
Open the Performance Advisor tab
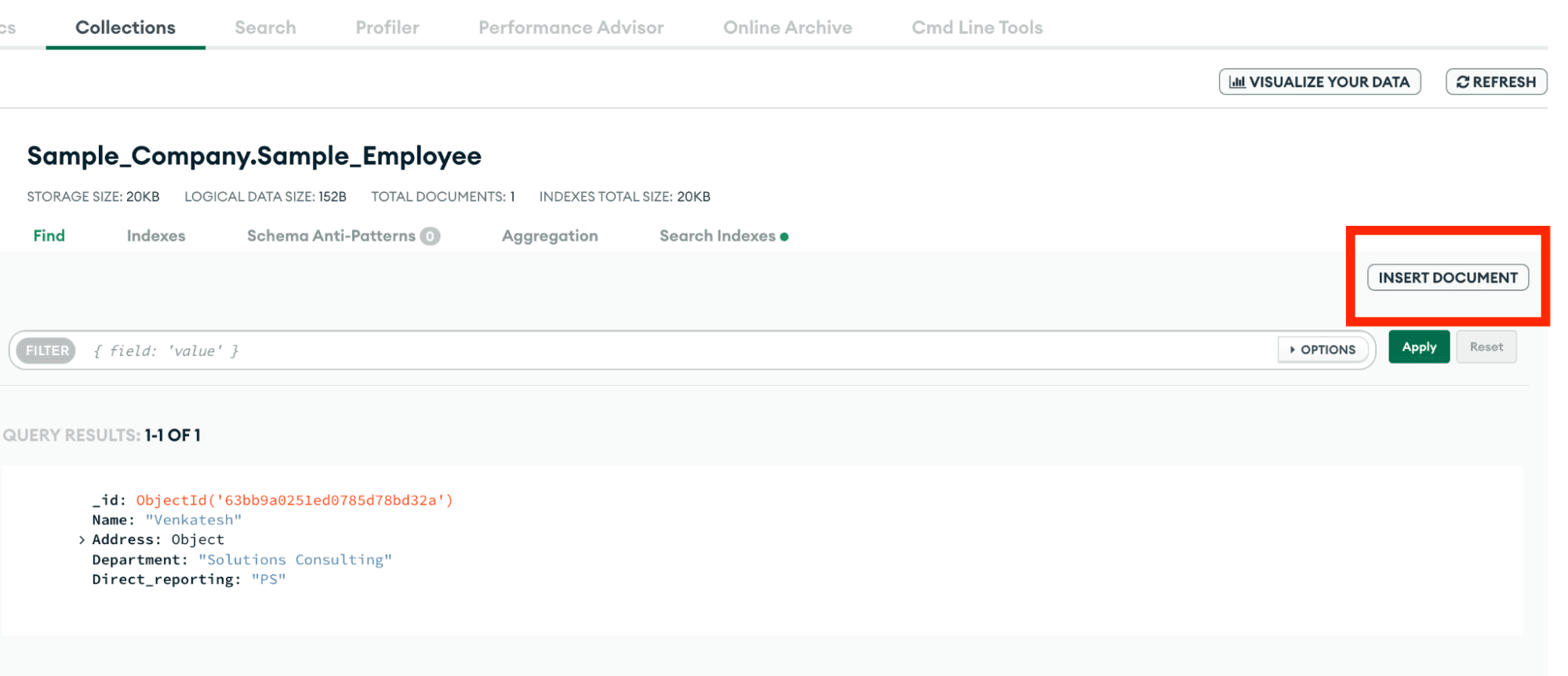[x=571, y=27]
